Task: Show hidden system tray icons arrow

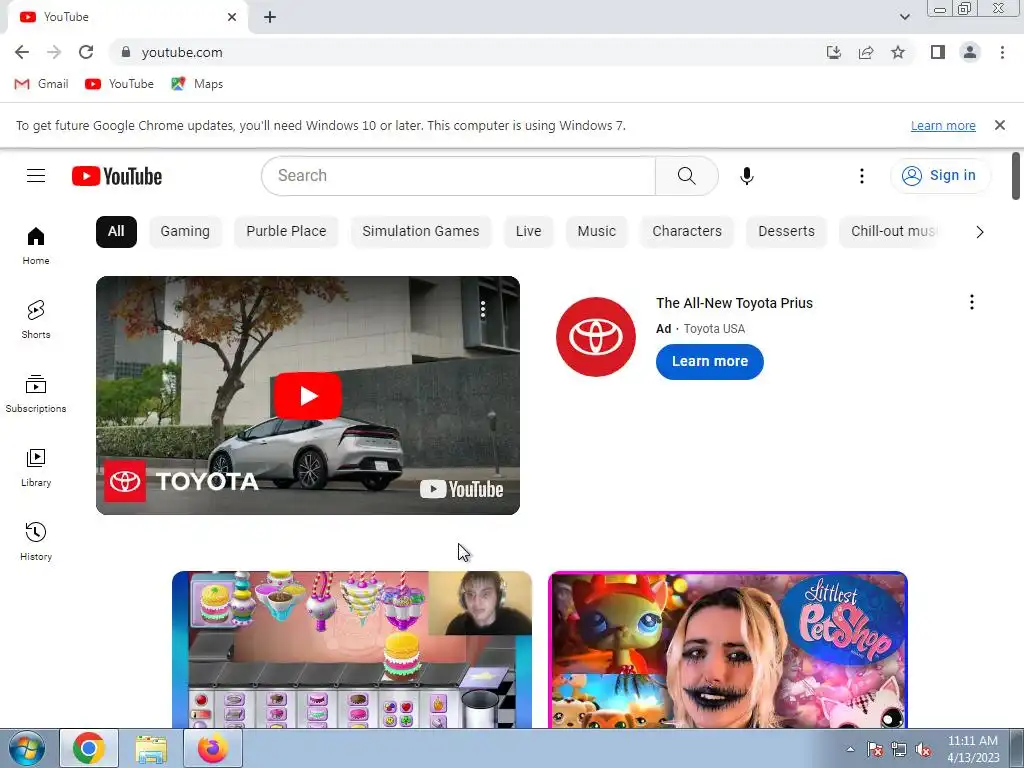Action: (x=850, y=749)
